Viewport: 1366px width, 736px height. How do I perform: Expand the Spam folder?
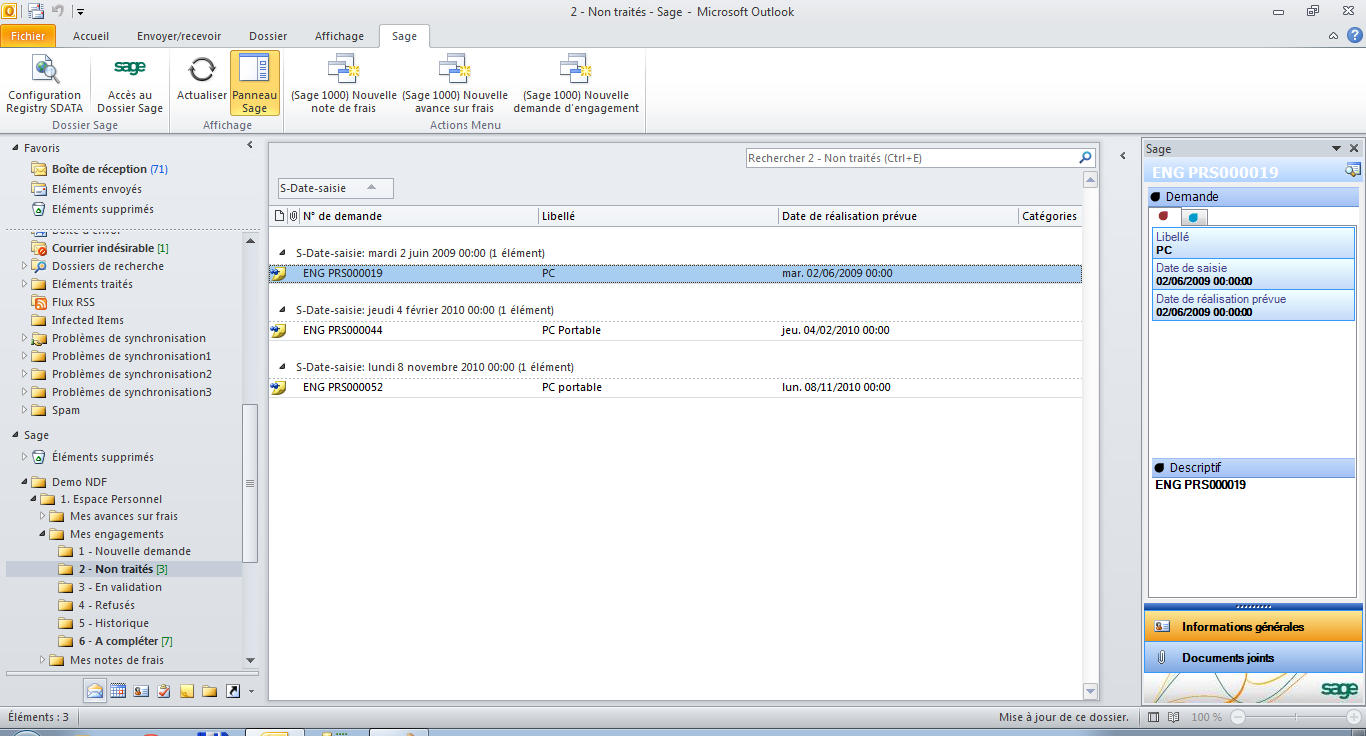26,410
